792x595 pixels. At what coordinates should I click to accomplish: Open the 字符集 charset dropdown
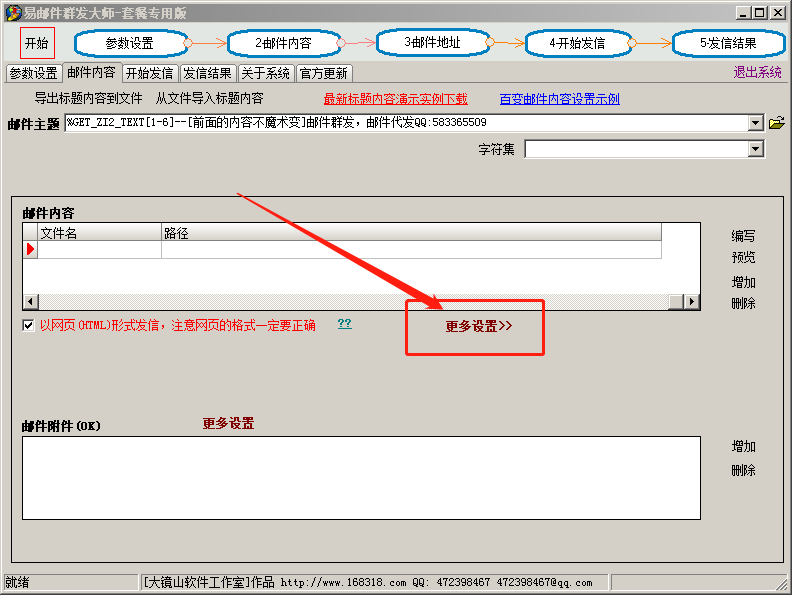(756, 149)
